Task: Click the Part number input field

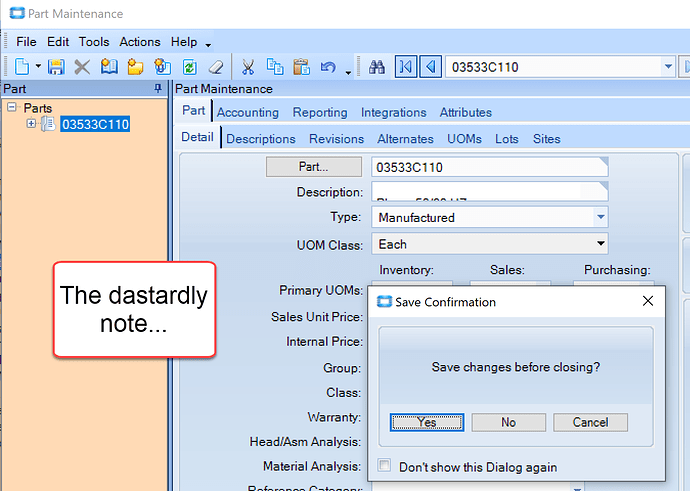Action: 490,167
